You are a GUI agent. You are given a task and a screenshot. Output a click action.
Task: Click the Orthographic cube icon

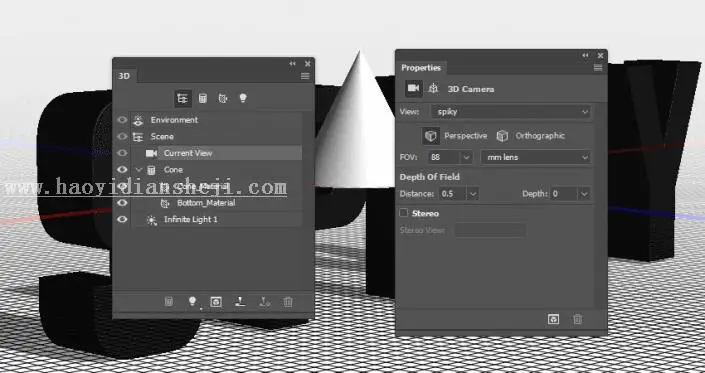(502, 136)
